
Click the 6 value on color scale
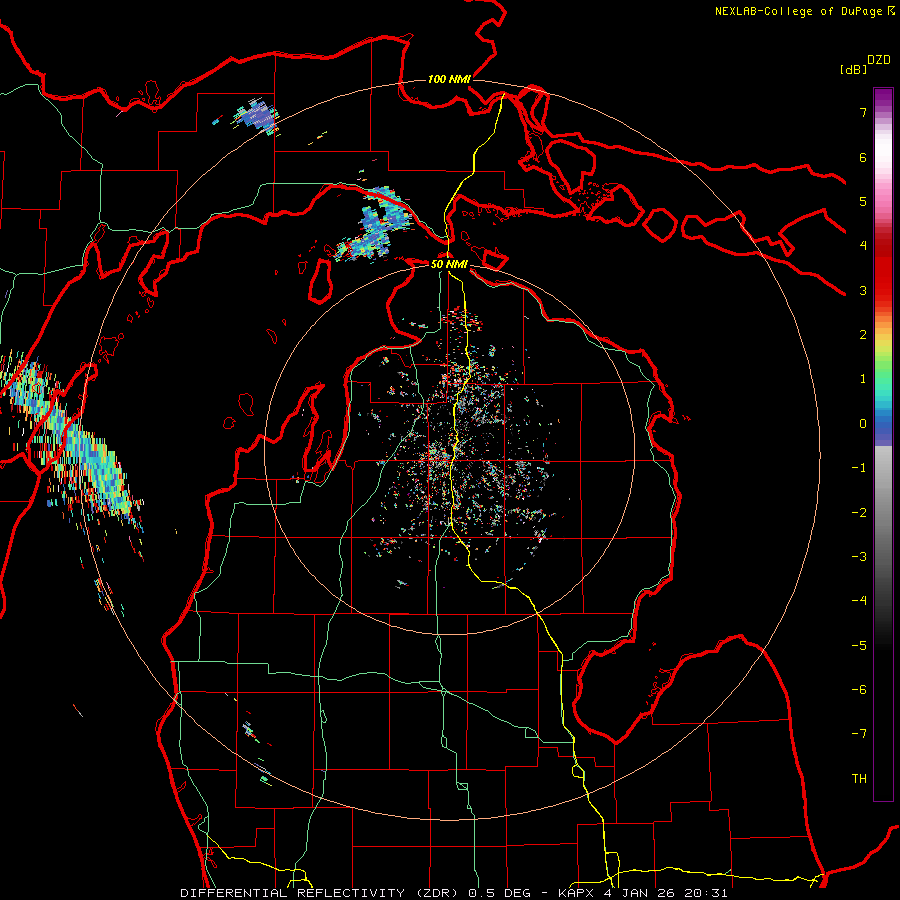click(863, 157)
